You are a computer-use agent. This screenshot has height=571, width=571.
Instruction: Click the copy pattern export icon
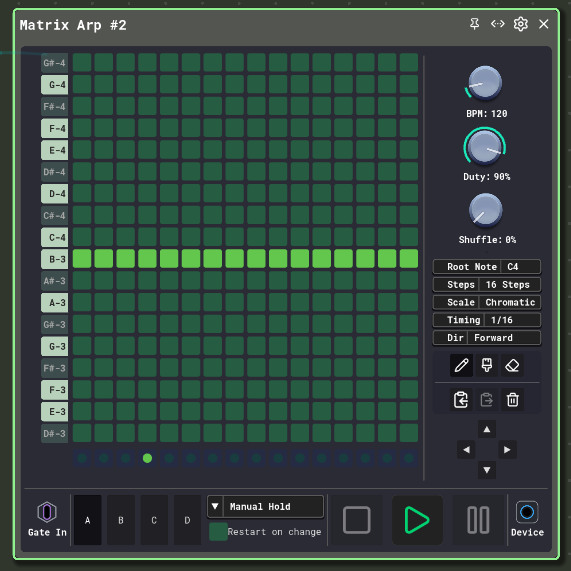click(x=487, y=399)
